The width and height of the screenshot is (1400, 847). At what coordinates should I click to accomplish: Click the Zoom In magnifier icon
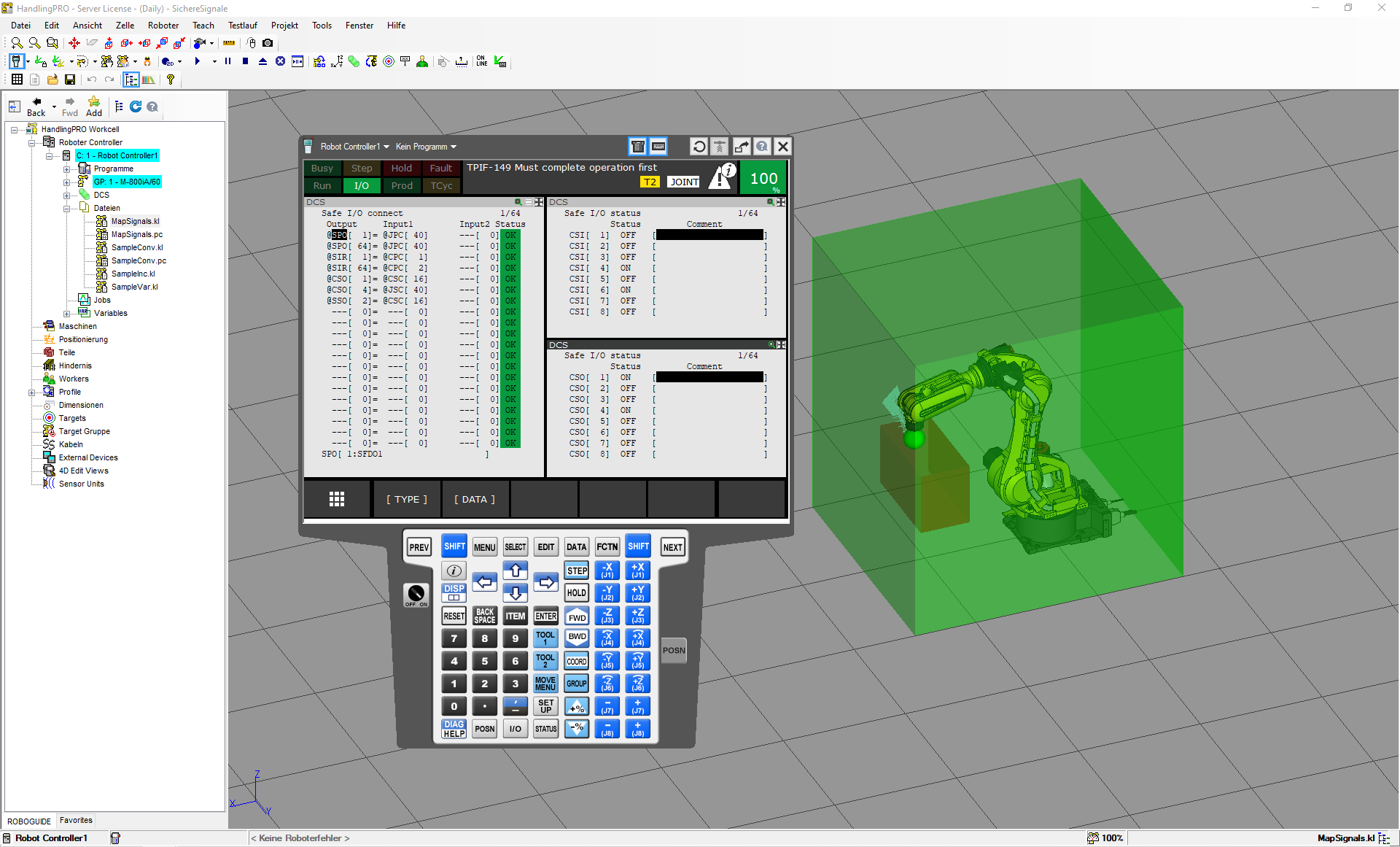[16, 44]
